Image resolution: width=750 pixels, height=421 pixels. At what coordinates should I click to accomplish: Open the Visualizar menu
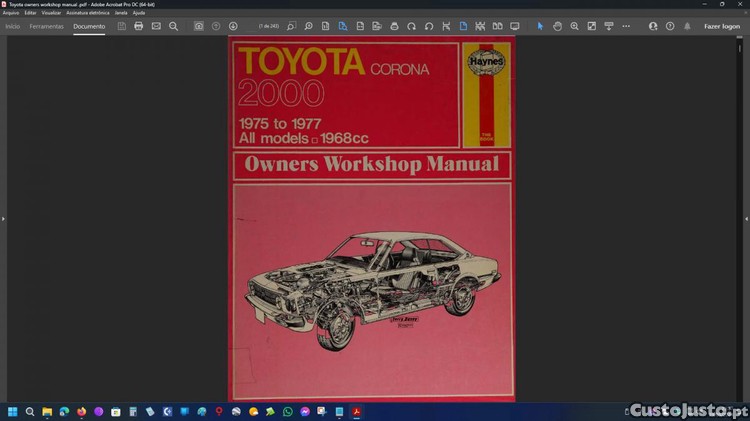click(51, 13)
